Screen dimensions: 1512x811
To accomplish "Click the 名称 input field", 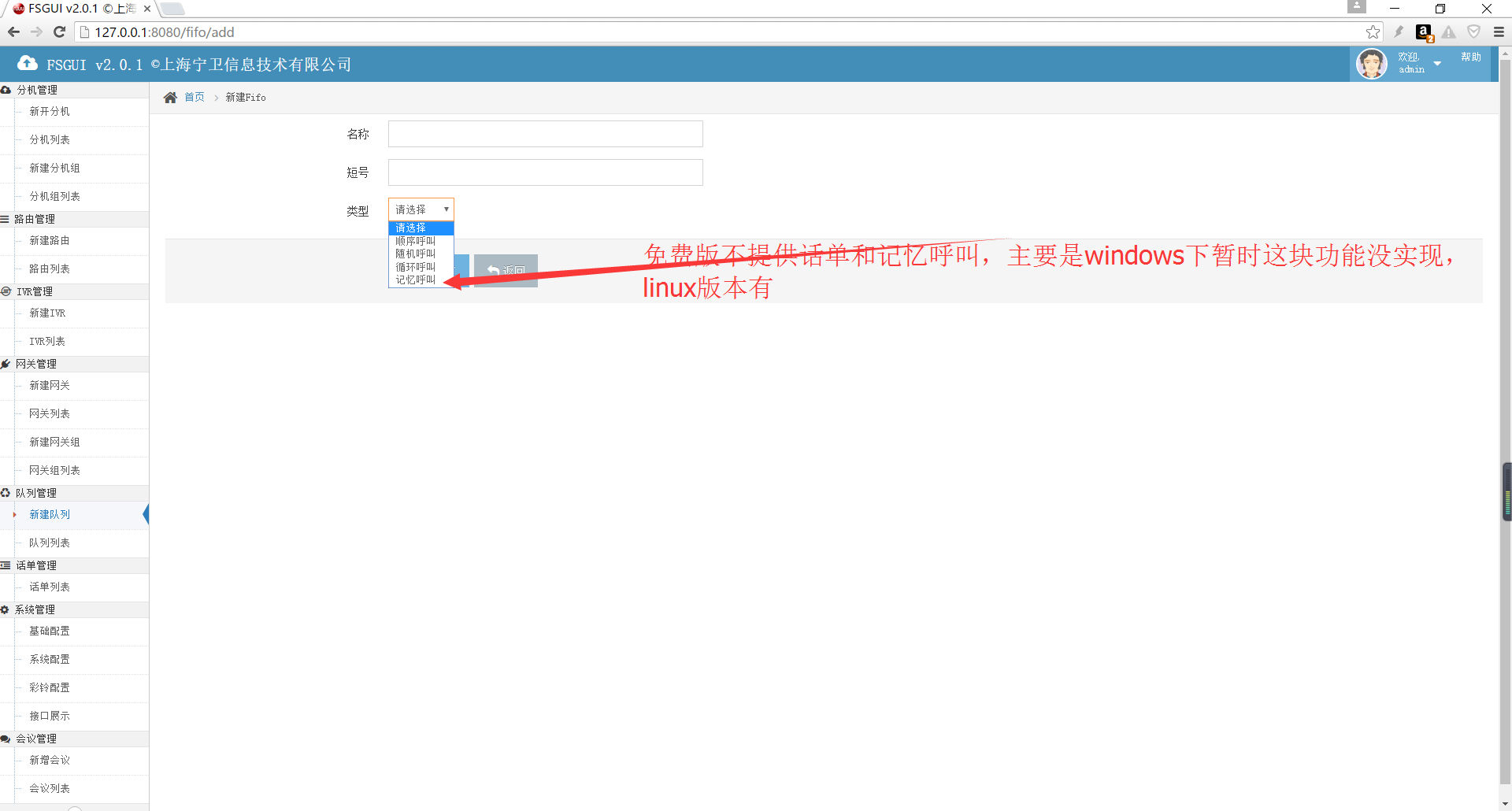I will tap(545, 134).
